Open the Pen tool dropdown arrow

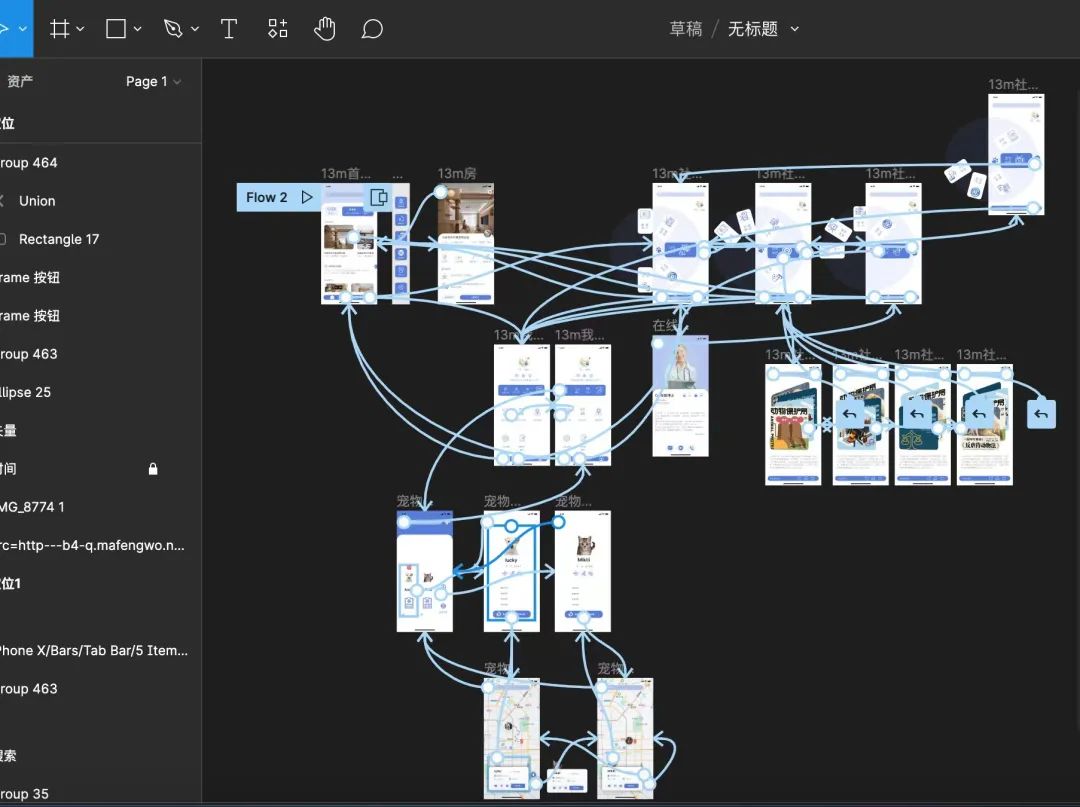pyautogui.click(x=195, y=29)
